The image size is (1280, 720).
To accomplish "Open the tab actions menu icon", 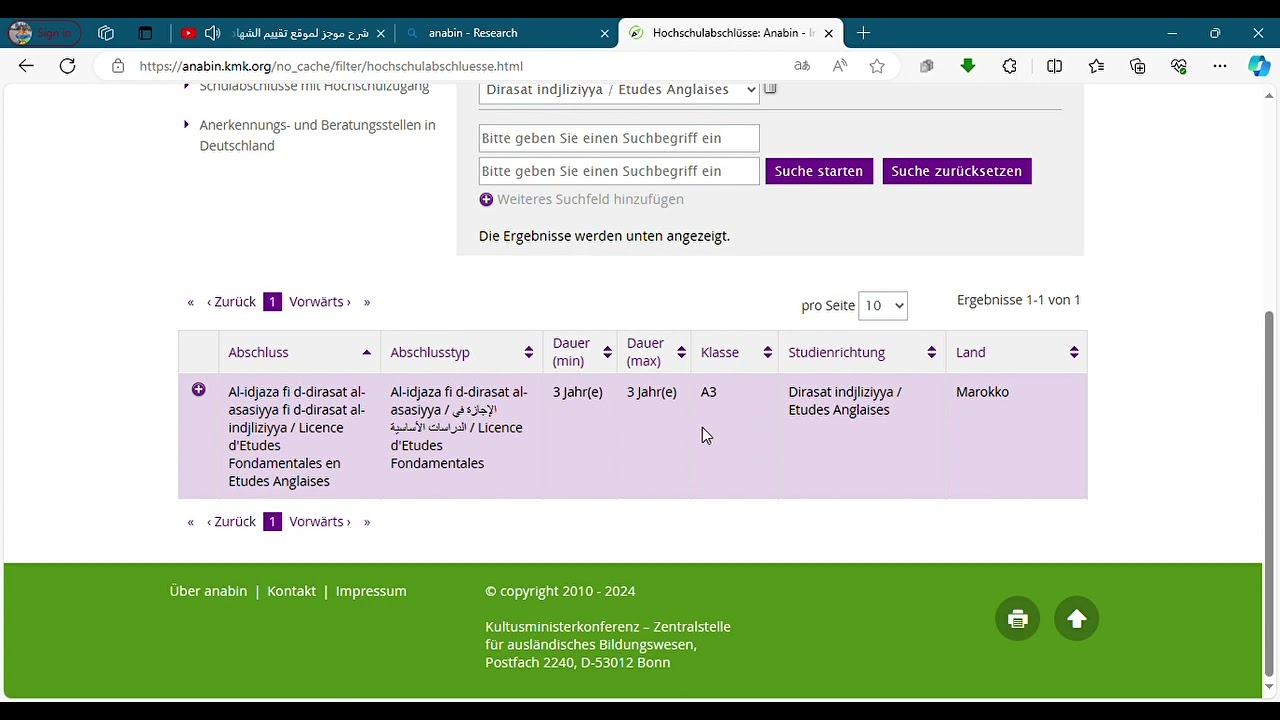I will tap(145, 33).
